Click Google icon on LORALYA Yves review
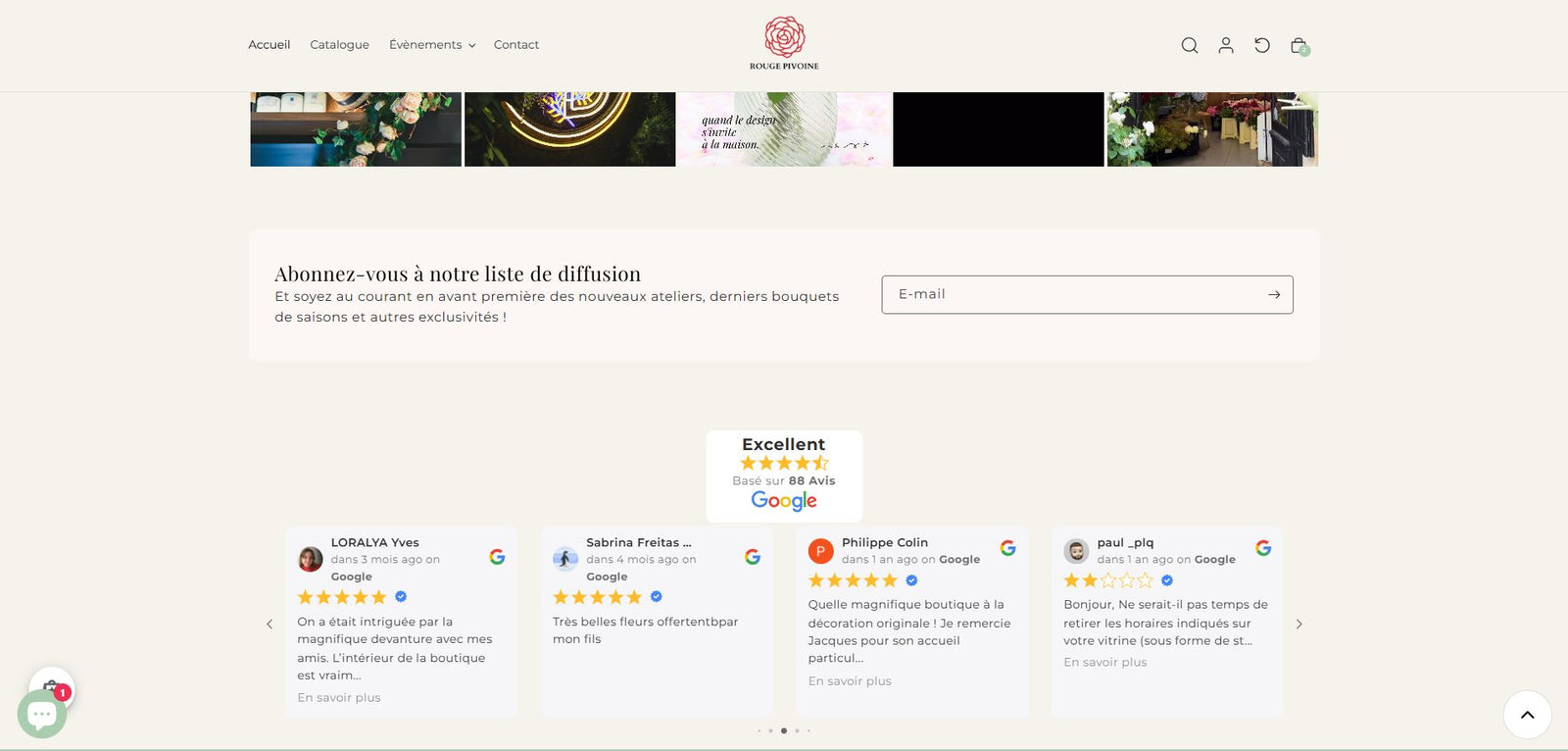This screenshot has width=1568, height=751. click(497, 556)
